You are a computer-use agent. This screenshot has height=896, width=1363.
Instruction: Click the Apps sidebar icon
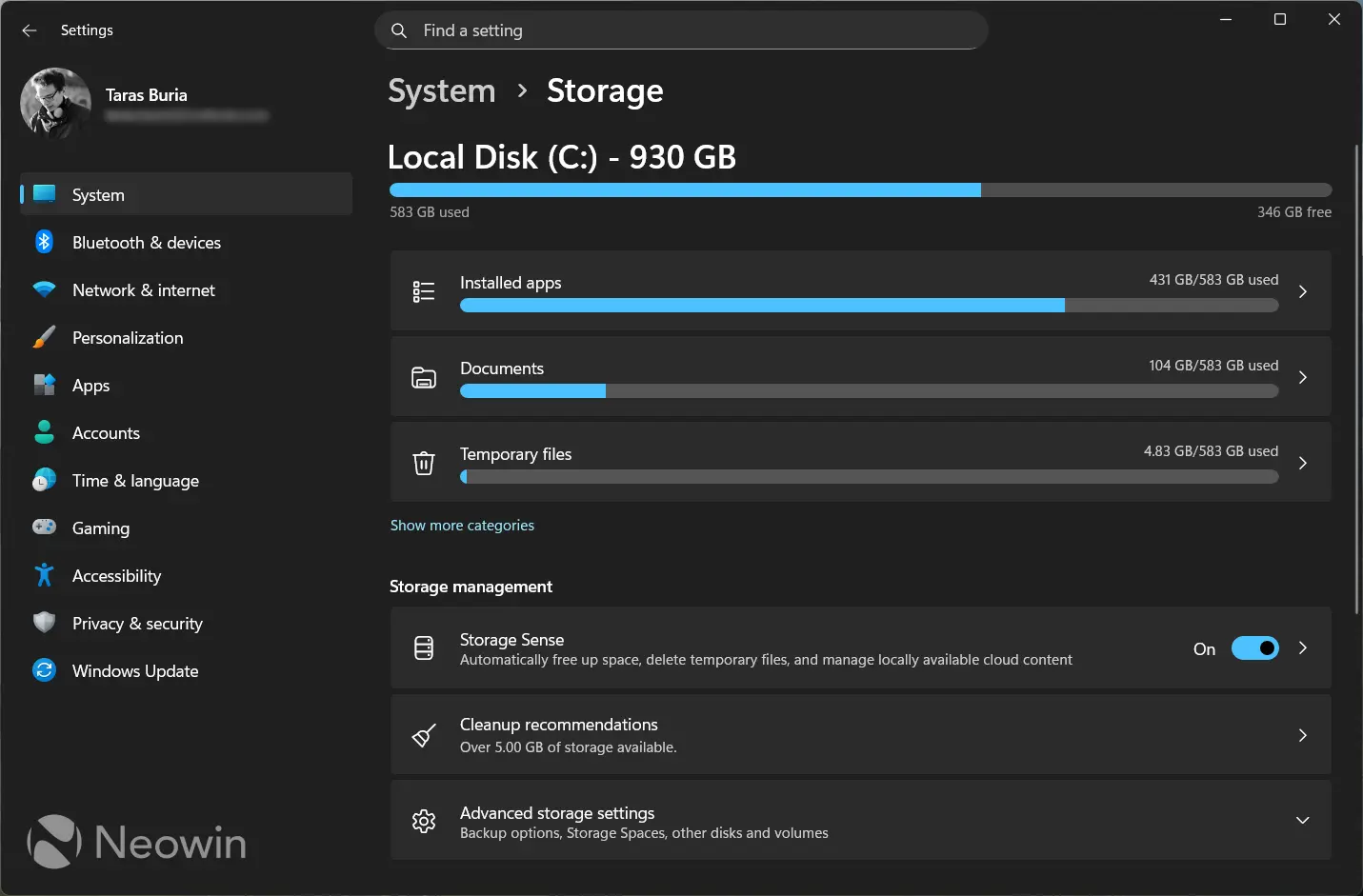pos(45,386)
